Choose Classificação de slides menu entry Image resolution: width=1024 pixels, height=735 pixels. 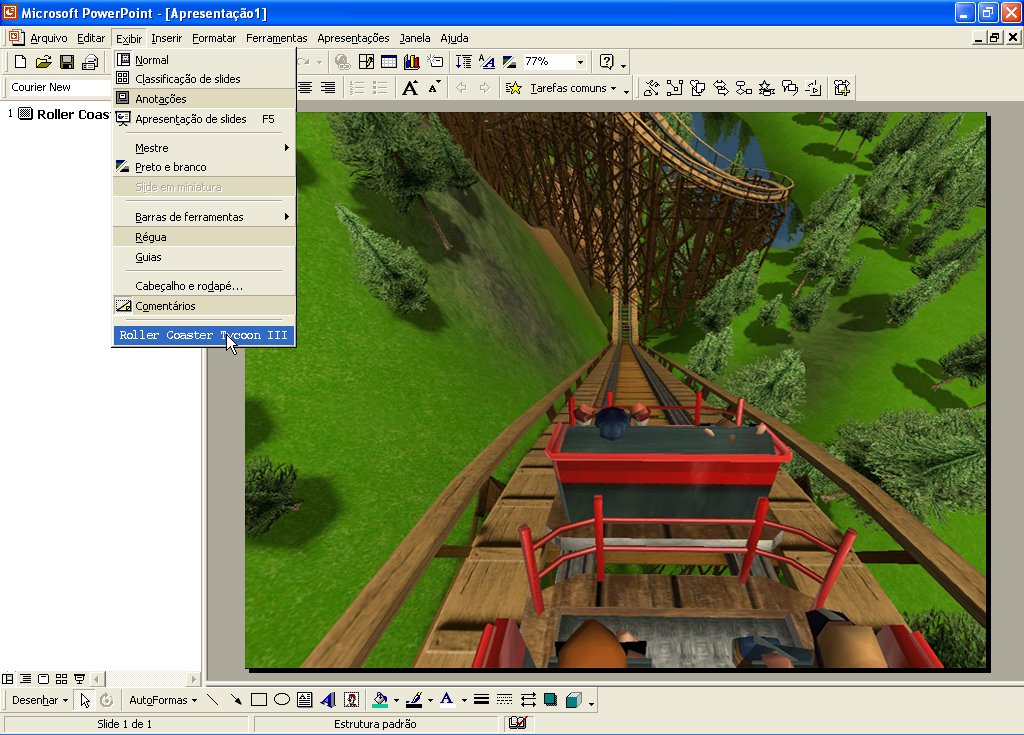pyautogui.click(x=204, y=78)
